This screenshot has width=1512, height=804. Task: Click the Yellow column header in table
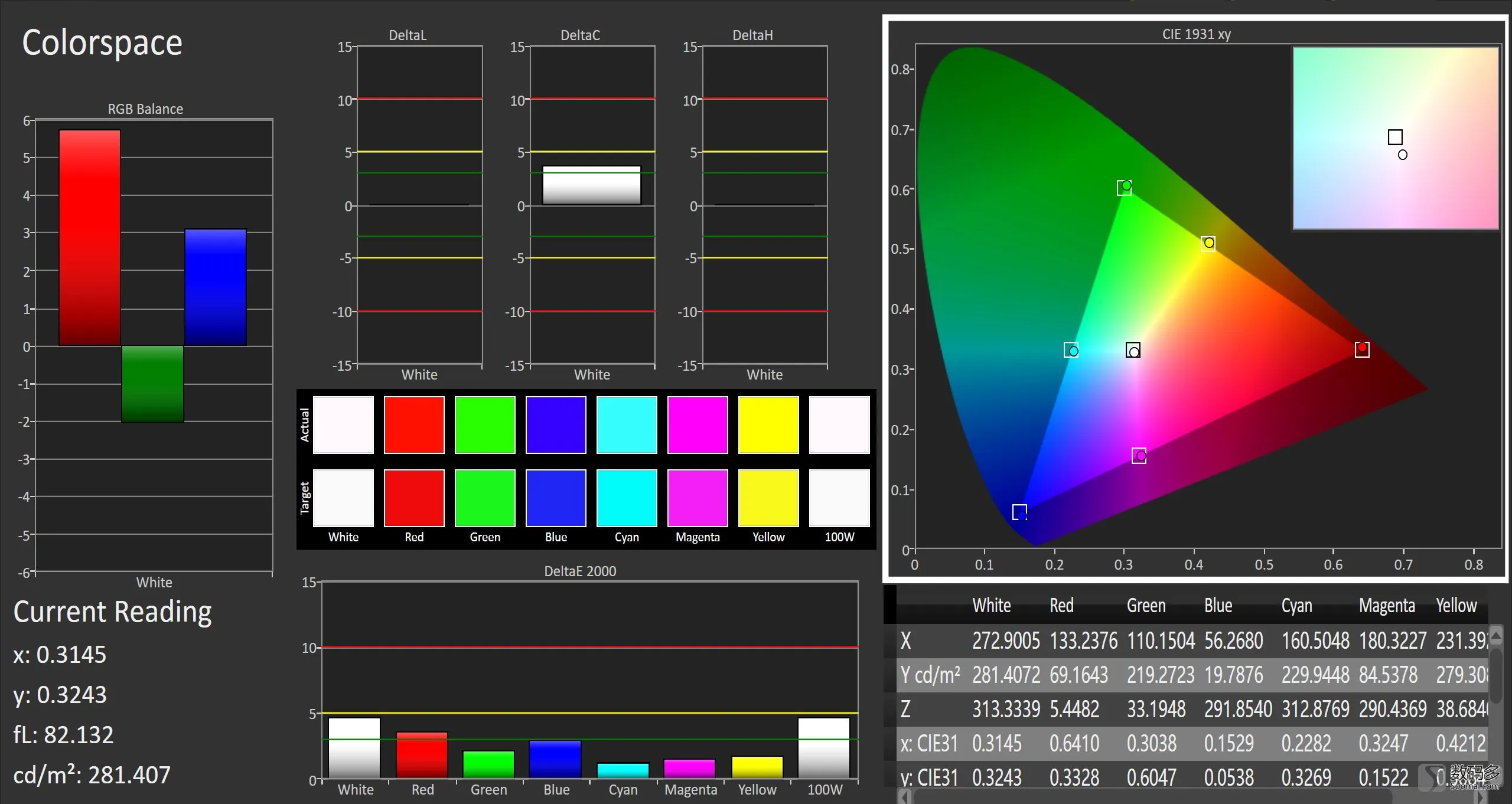pyautogui.click(x=1456, y=606)
